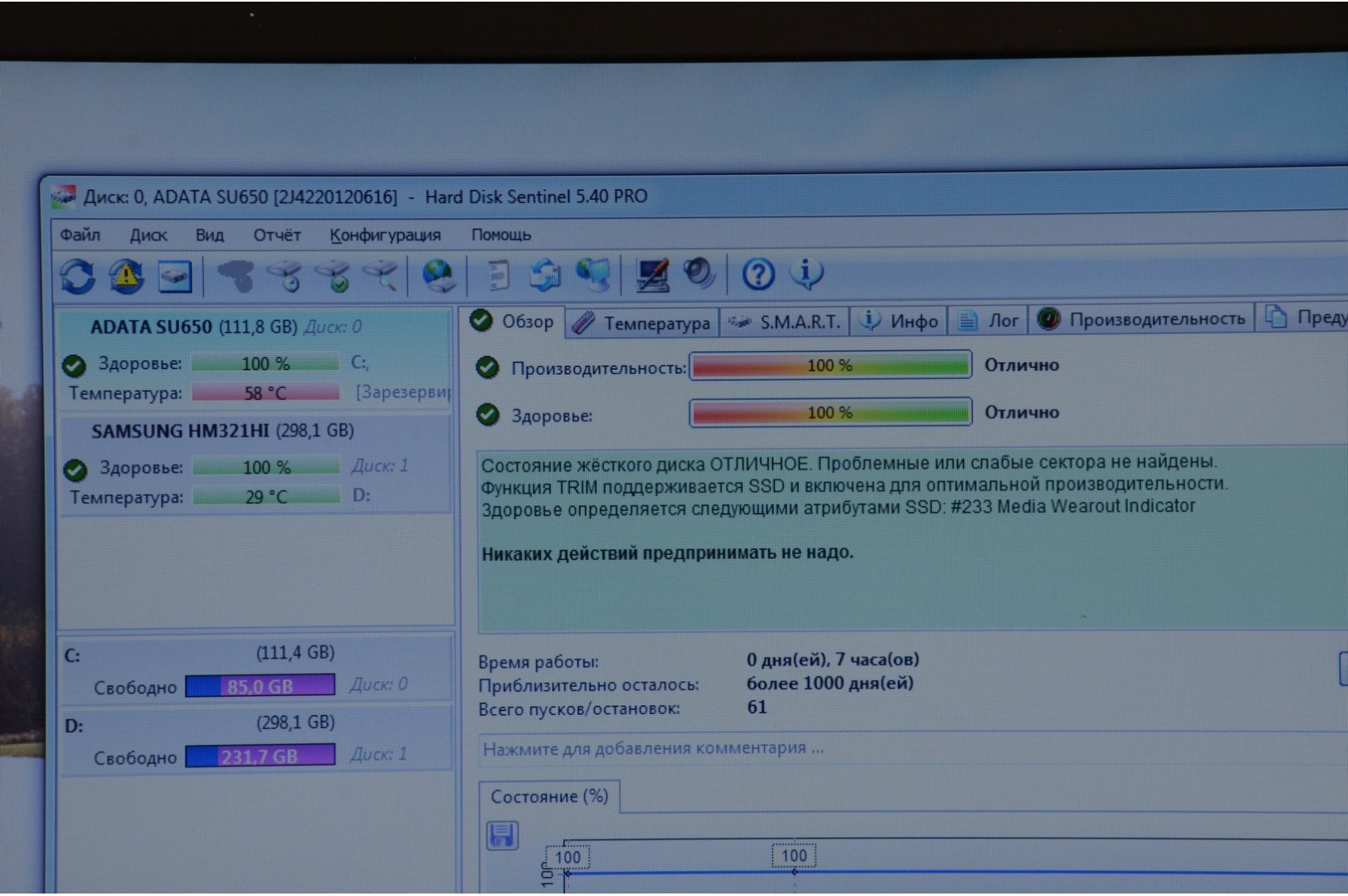
Task: Switch to the Температура tab
Action: coord(642,323)
